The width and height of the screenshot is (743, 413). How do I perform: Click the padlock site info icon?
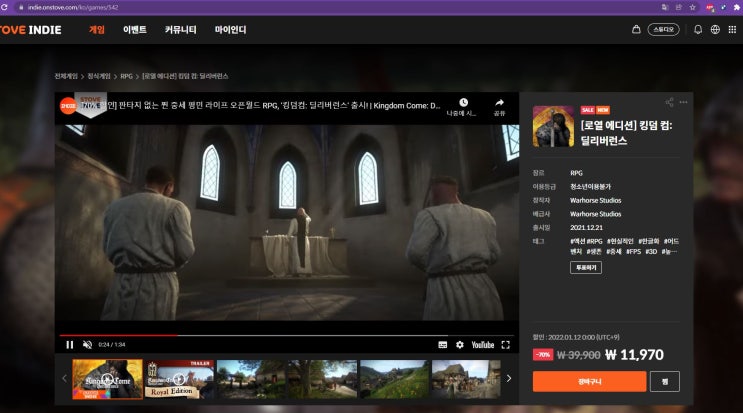pos(21,7)
